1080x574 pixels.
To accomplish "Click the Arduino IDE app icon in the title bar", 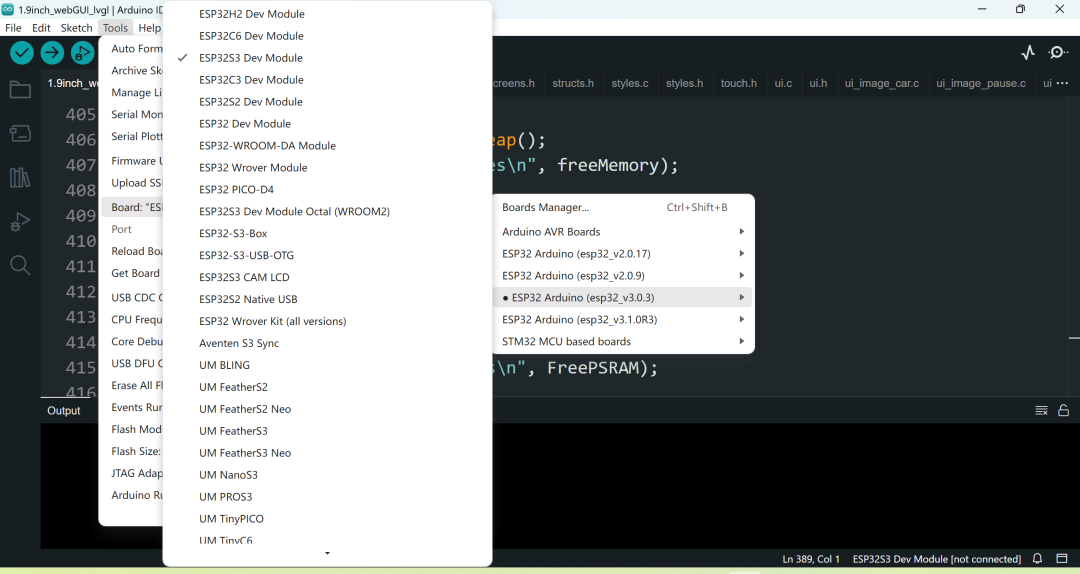I will pos(8,9).
